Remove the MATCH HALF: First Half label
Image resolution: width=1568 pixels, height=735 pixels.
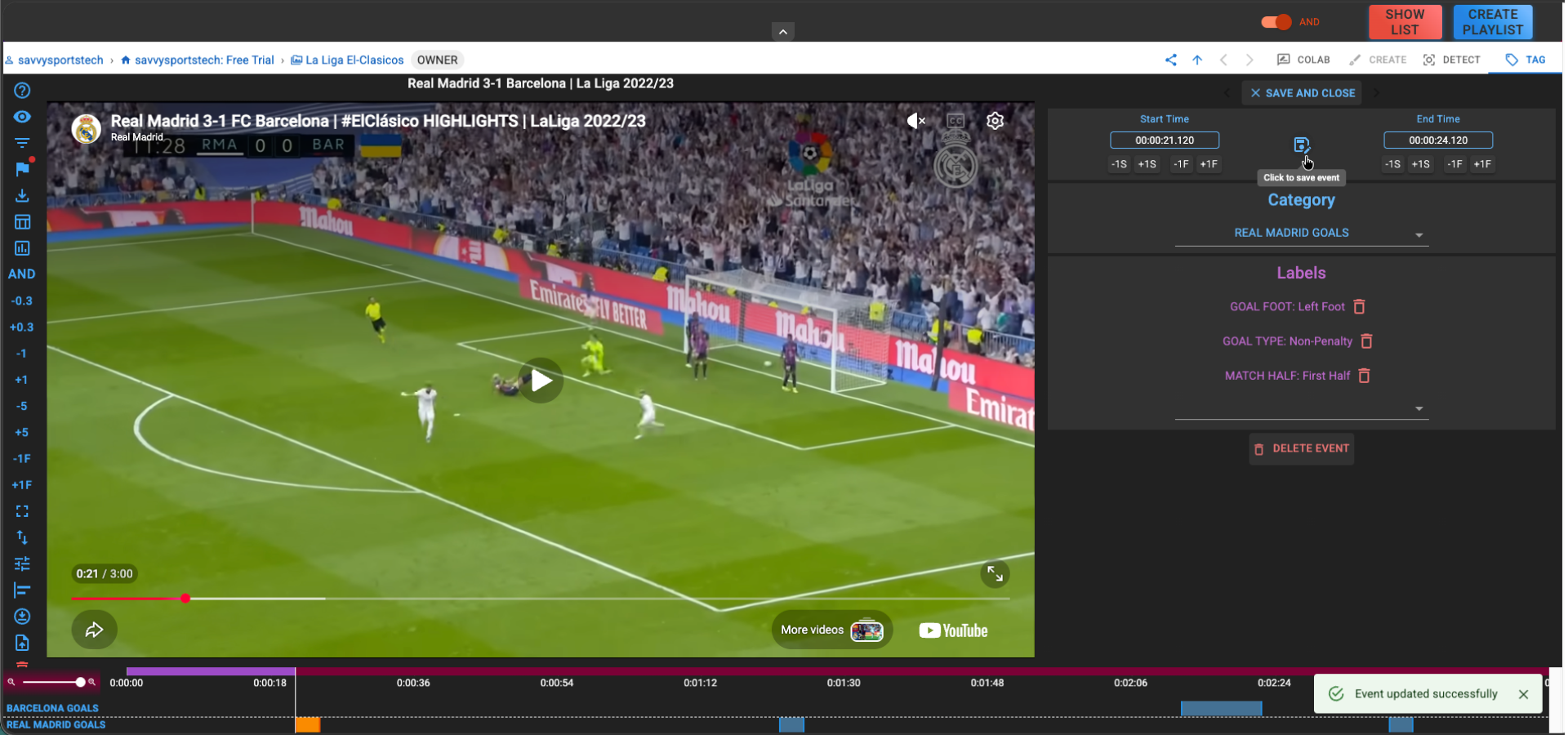(1364, 376)
